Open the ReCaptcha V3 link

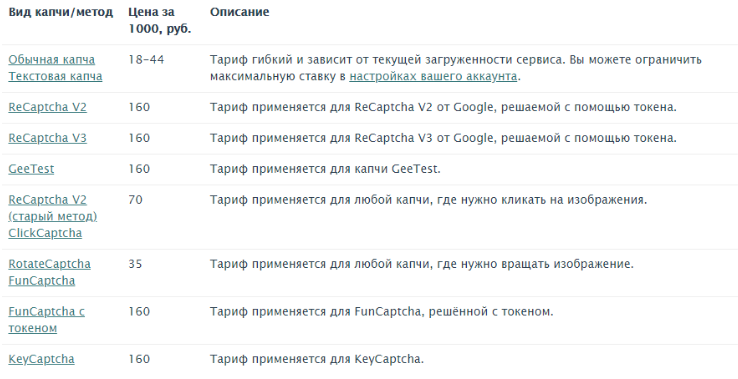(x=48, y=138)
